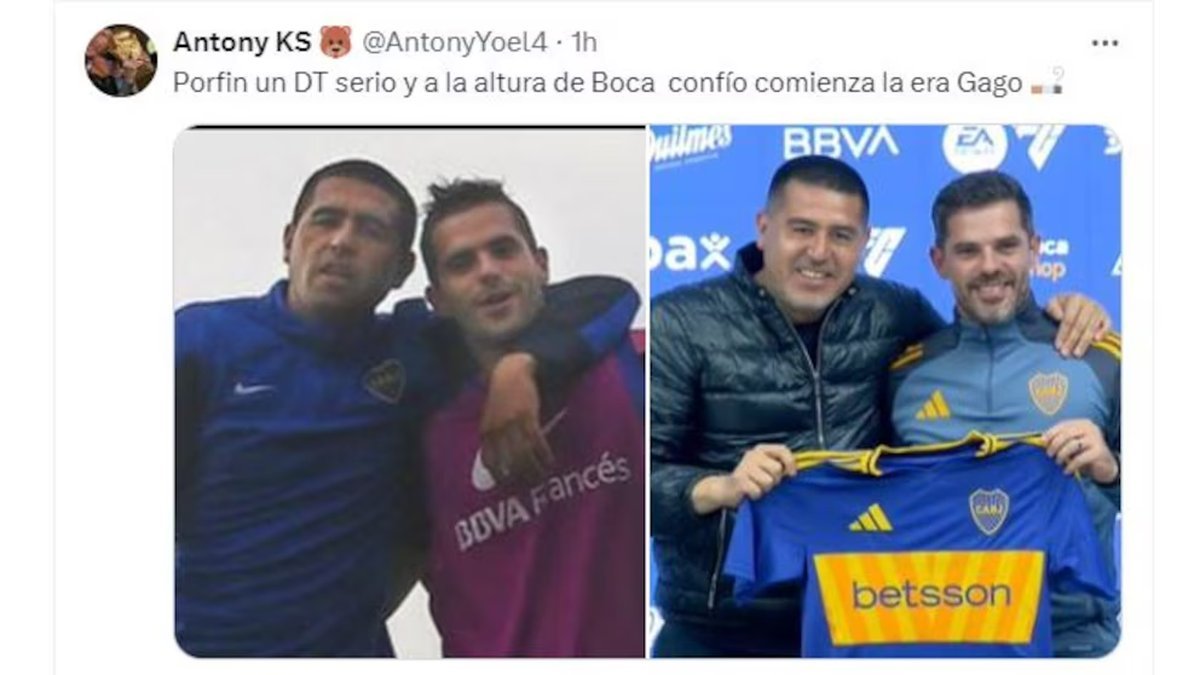Open the left photo with BBVA Francés shirt
The height and width of the screenshot is (675, 1200).
point(409,391)
